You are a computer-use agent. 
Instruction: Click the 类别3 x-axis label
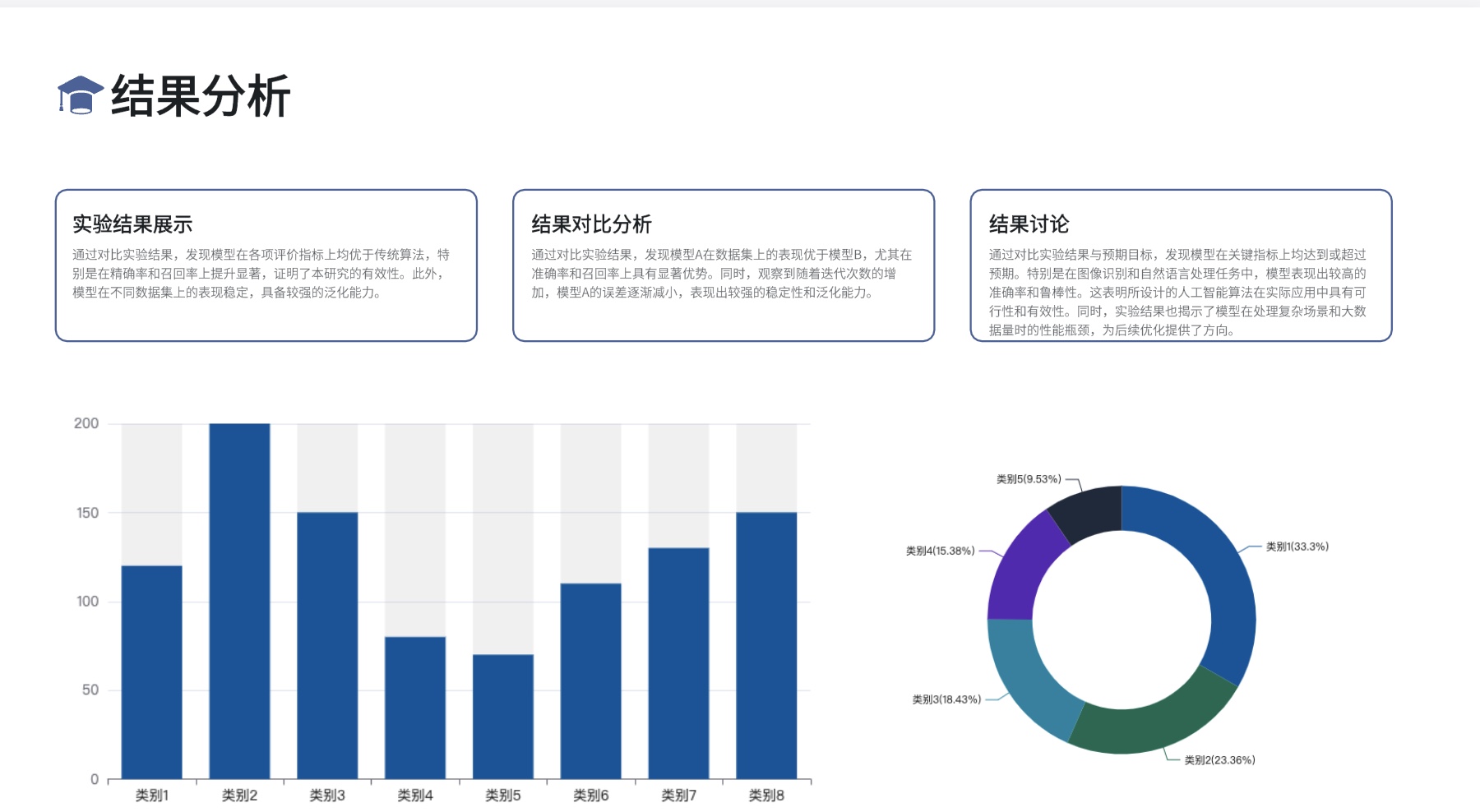pyautogui.click(x=327, y=796)
